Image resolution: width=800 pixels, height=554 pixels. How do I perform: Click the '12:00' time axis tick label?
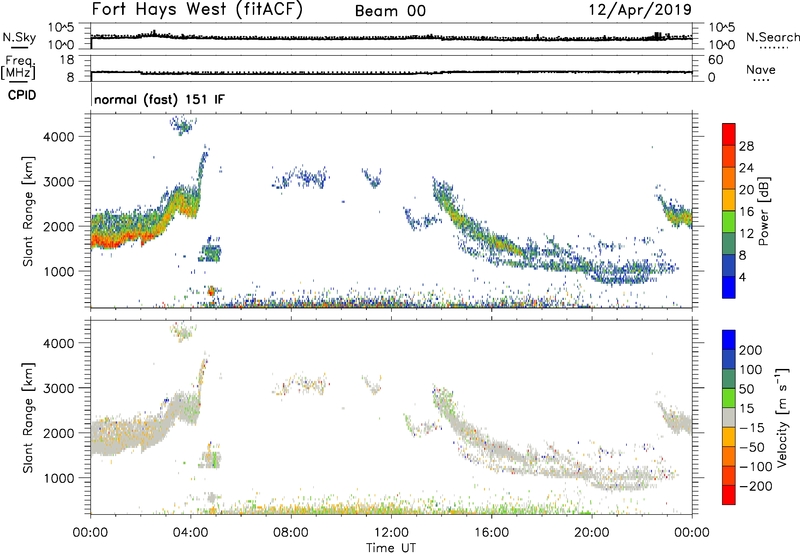pyautogui.click(x=391, y=533)
